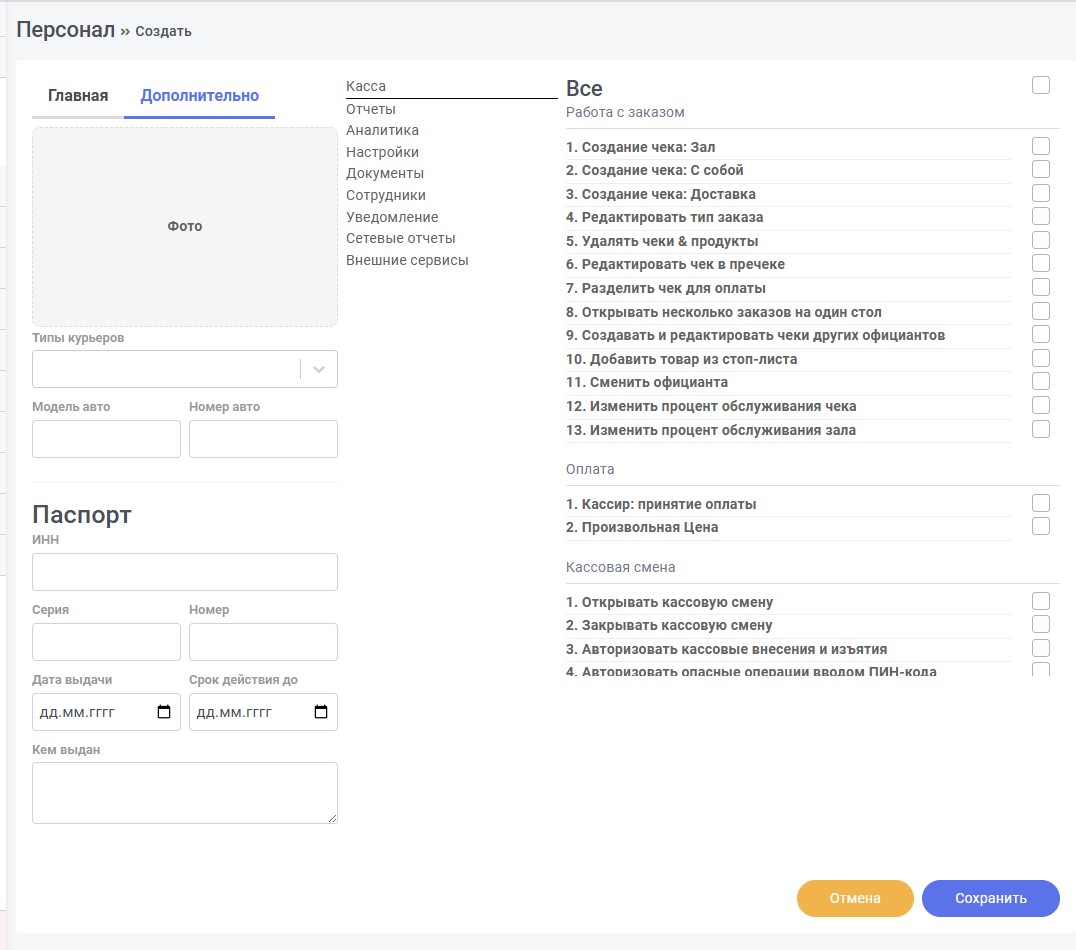
Task: Open the Отчеты permissions section
Action: [371, 109]
